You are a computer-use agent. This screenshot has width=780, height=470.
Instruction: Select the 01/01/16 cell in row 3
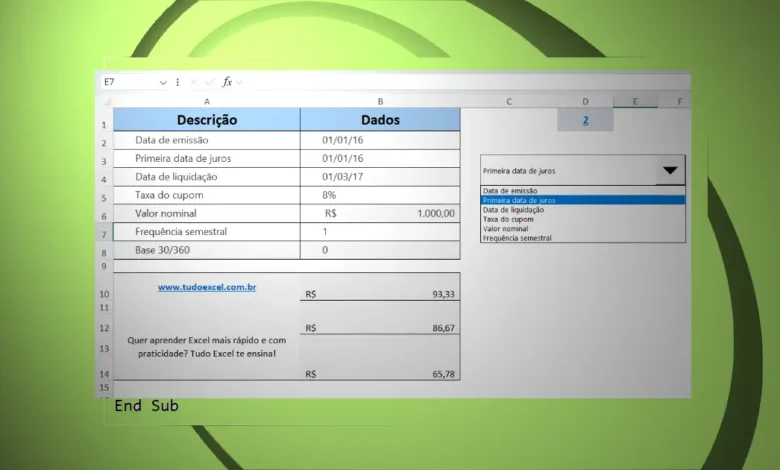coord(380,159)
